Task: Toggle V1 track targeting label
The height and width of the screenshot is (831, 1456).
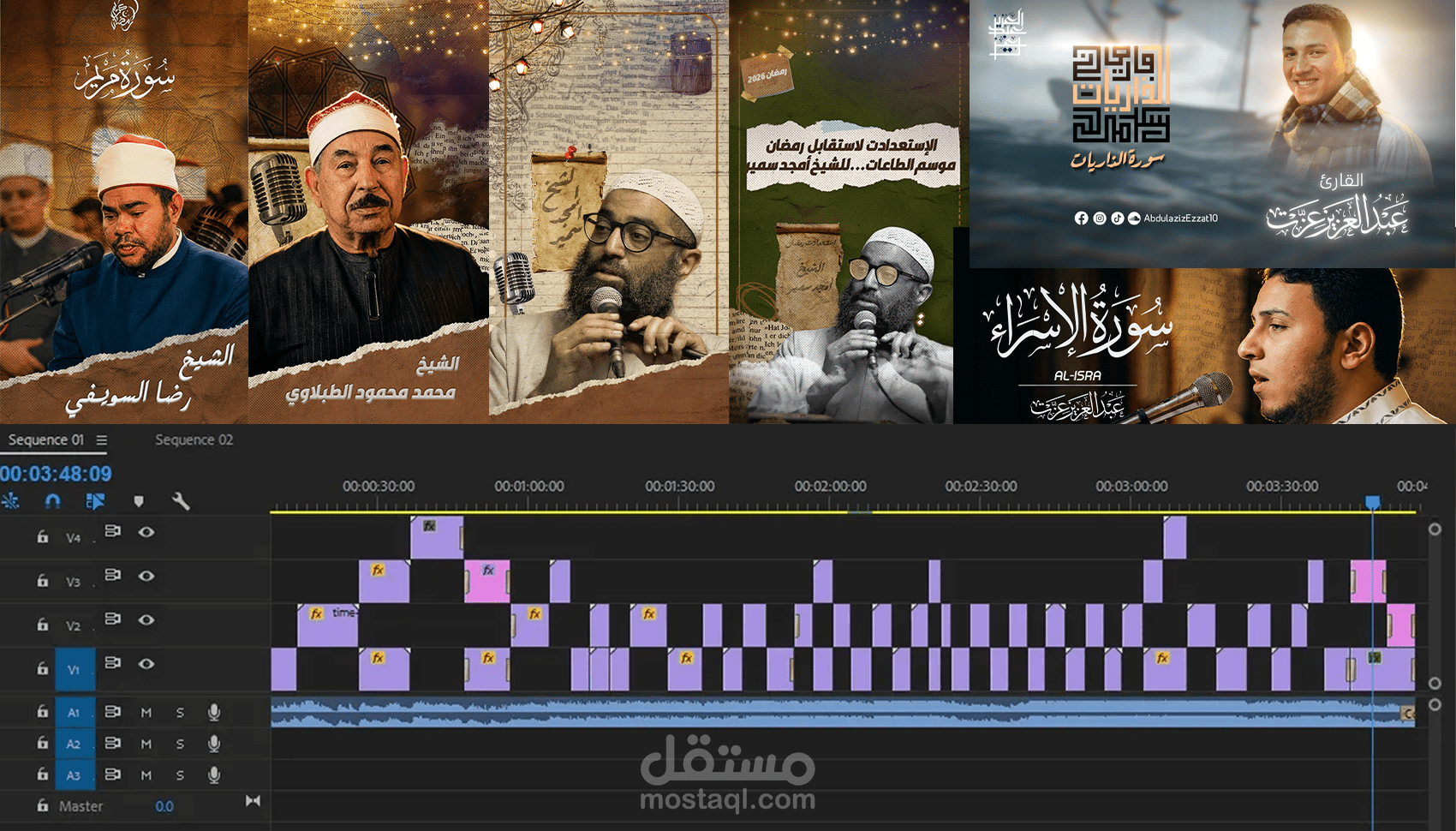Action: click(x=75, y=670)
